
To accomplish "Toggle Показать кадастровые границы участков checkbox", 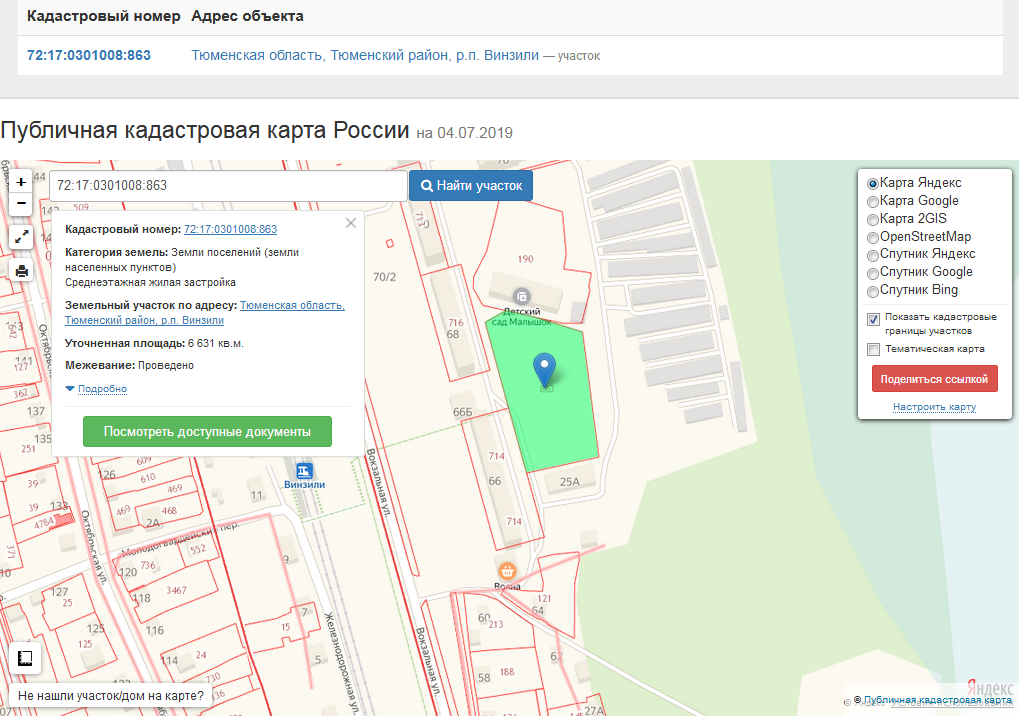I will [873, 319].
